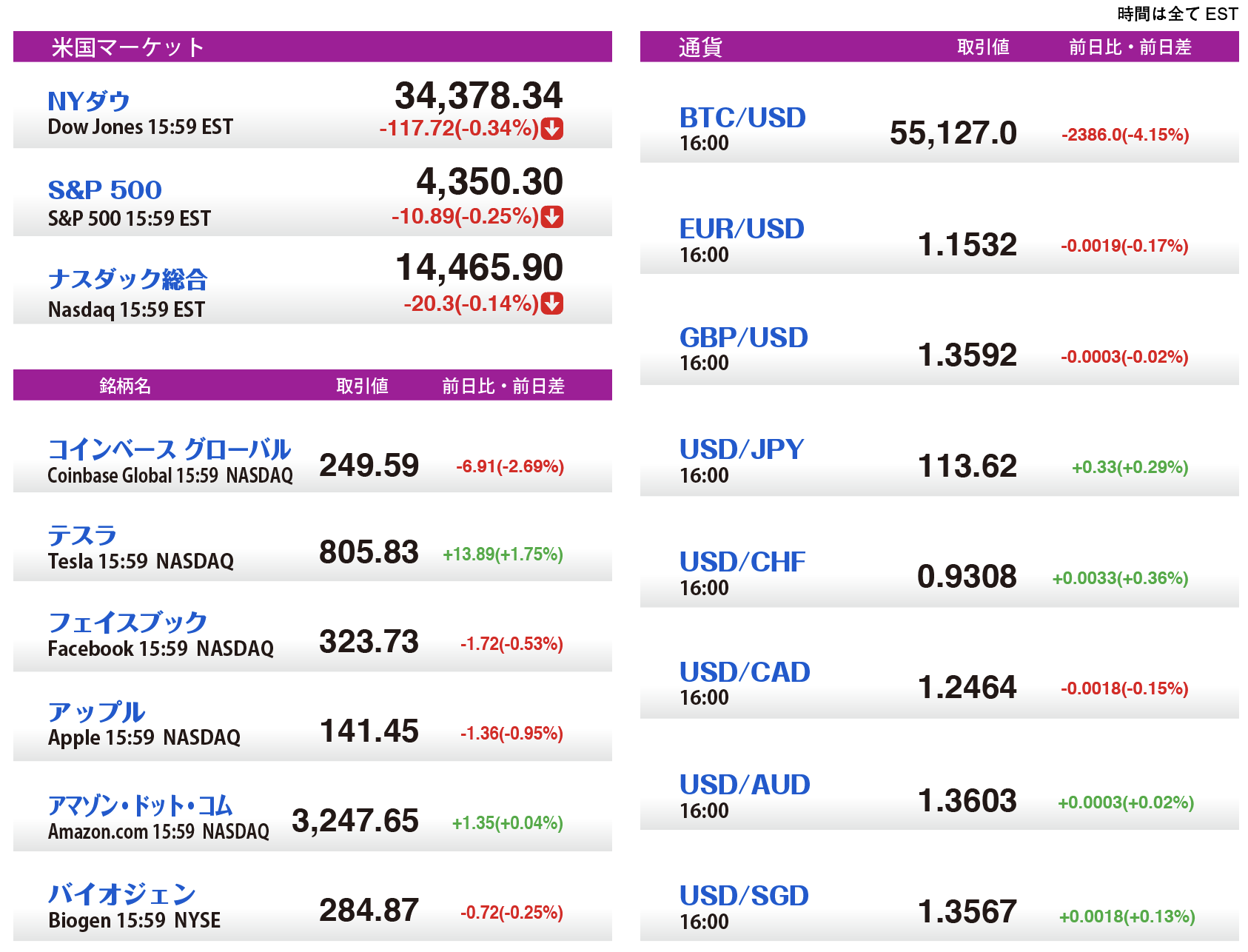Select the アップル stock row
The image size is (1248, 952).
pyautogui.click(x=96, y=711)
